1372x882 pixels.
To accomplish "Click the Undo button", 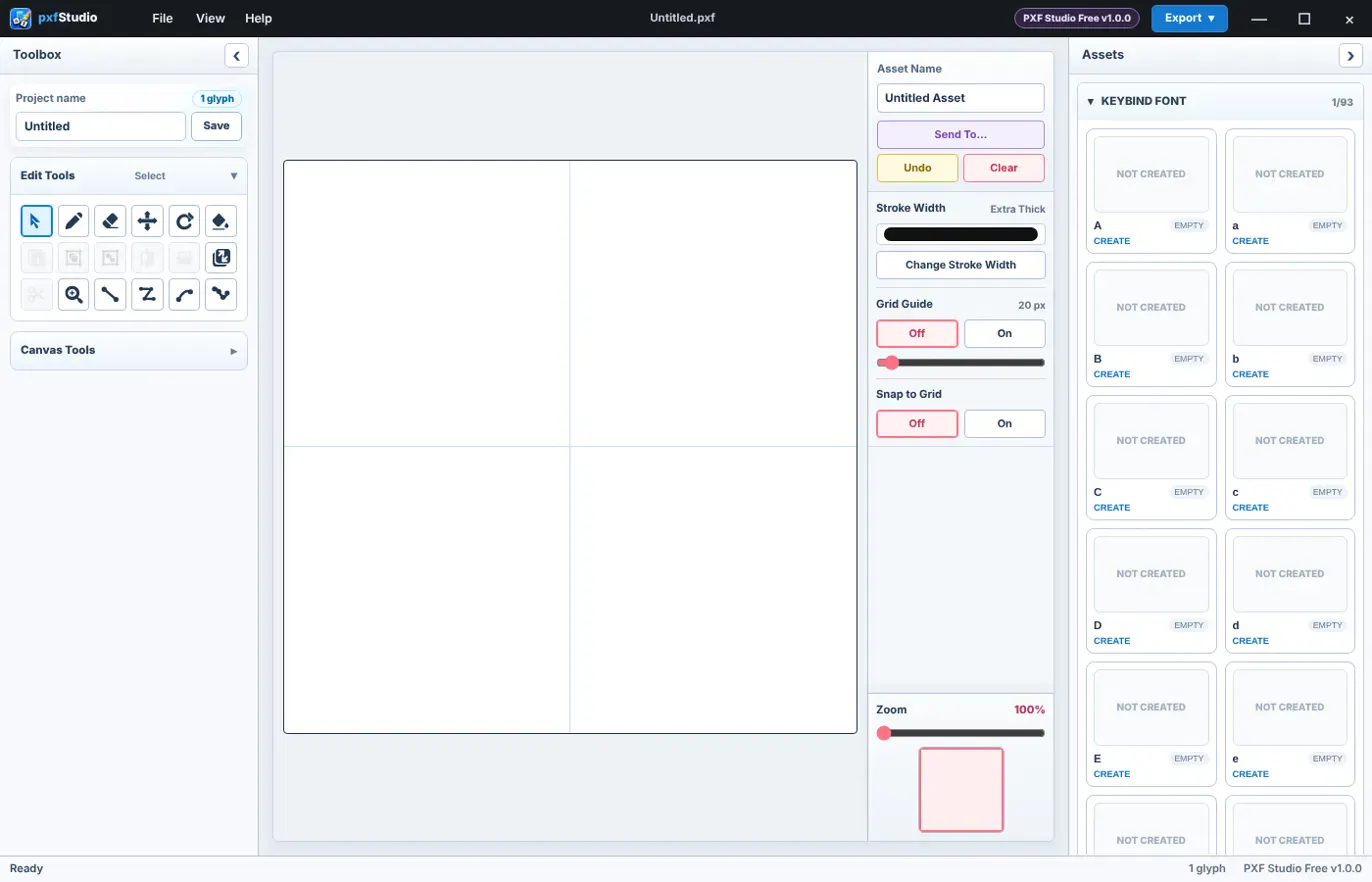I will click(917, 168).
